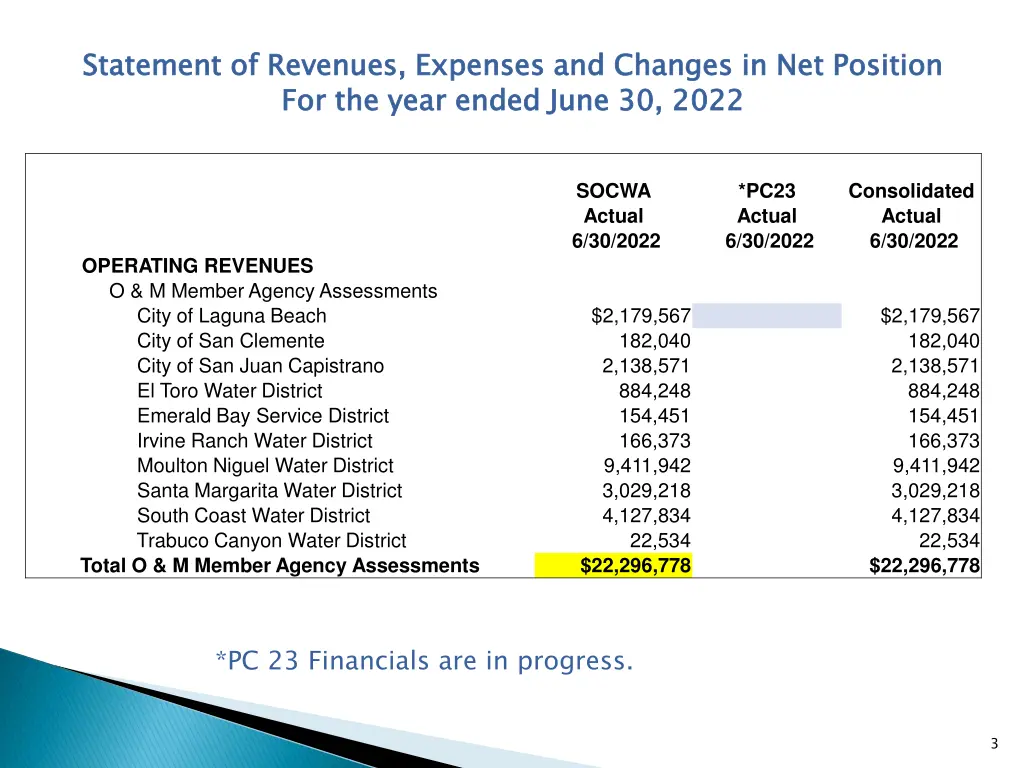Click the Consolidated value for Irvine Ranch Water District
1024x768 pixels.
coord(944,441)
